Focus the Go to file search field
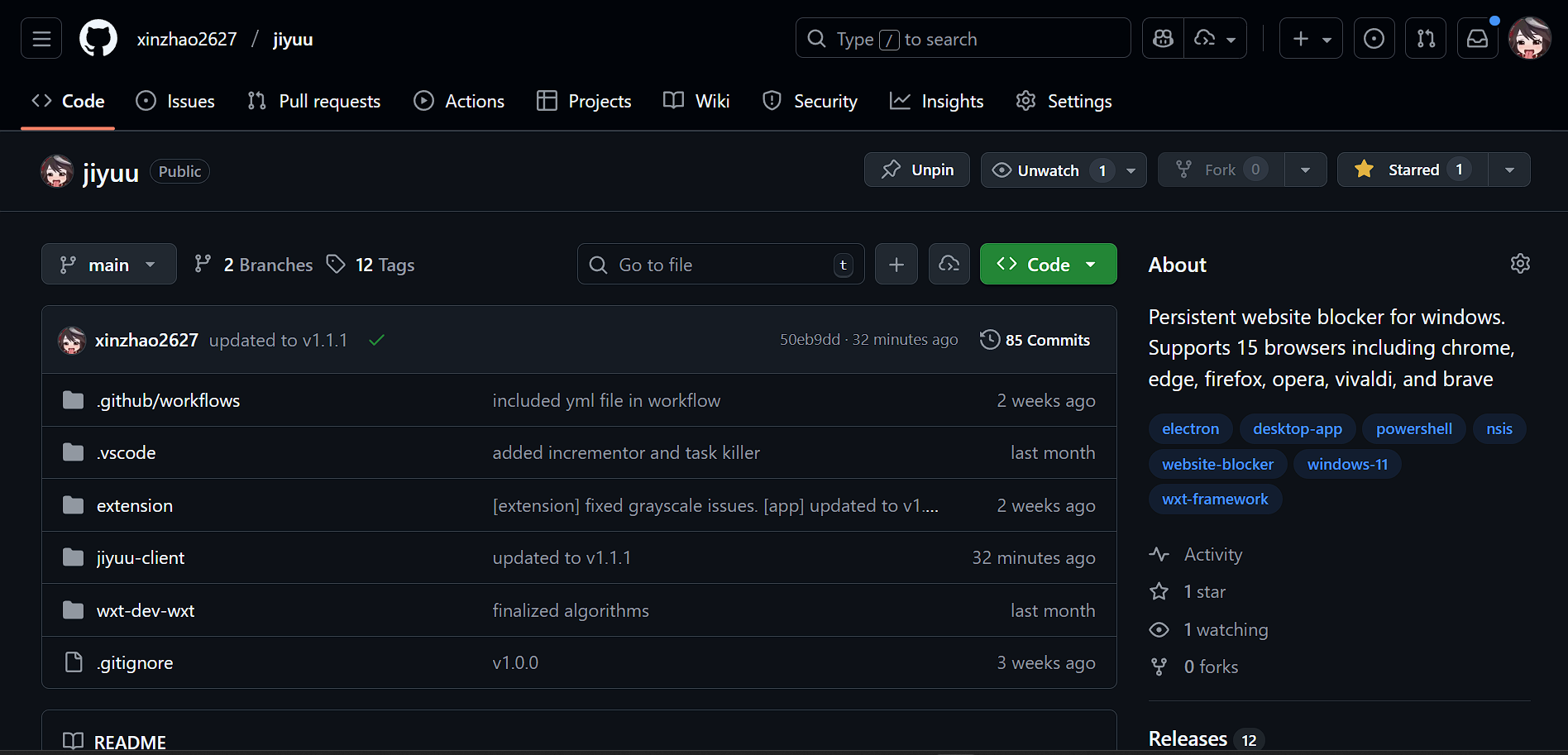Image resolution: width=1568 pixels, height=755 pixels. [719, 265]
